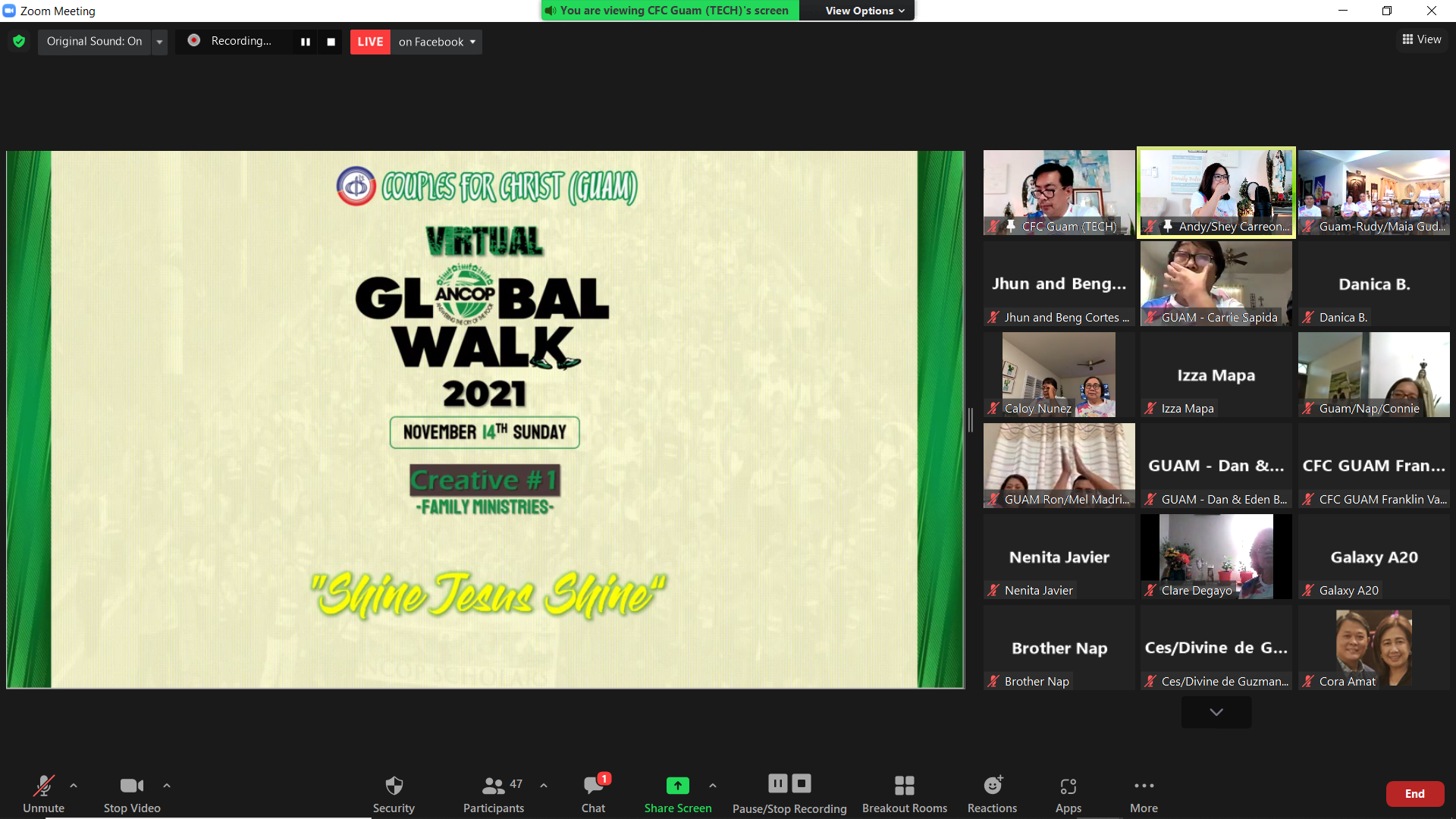
Task: Click the red LIVE badge
Action: tap(370, 42)
